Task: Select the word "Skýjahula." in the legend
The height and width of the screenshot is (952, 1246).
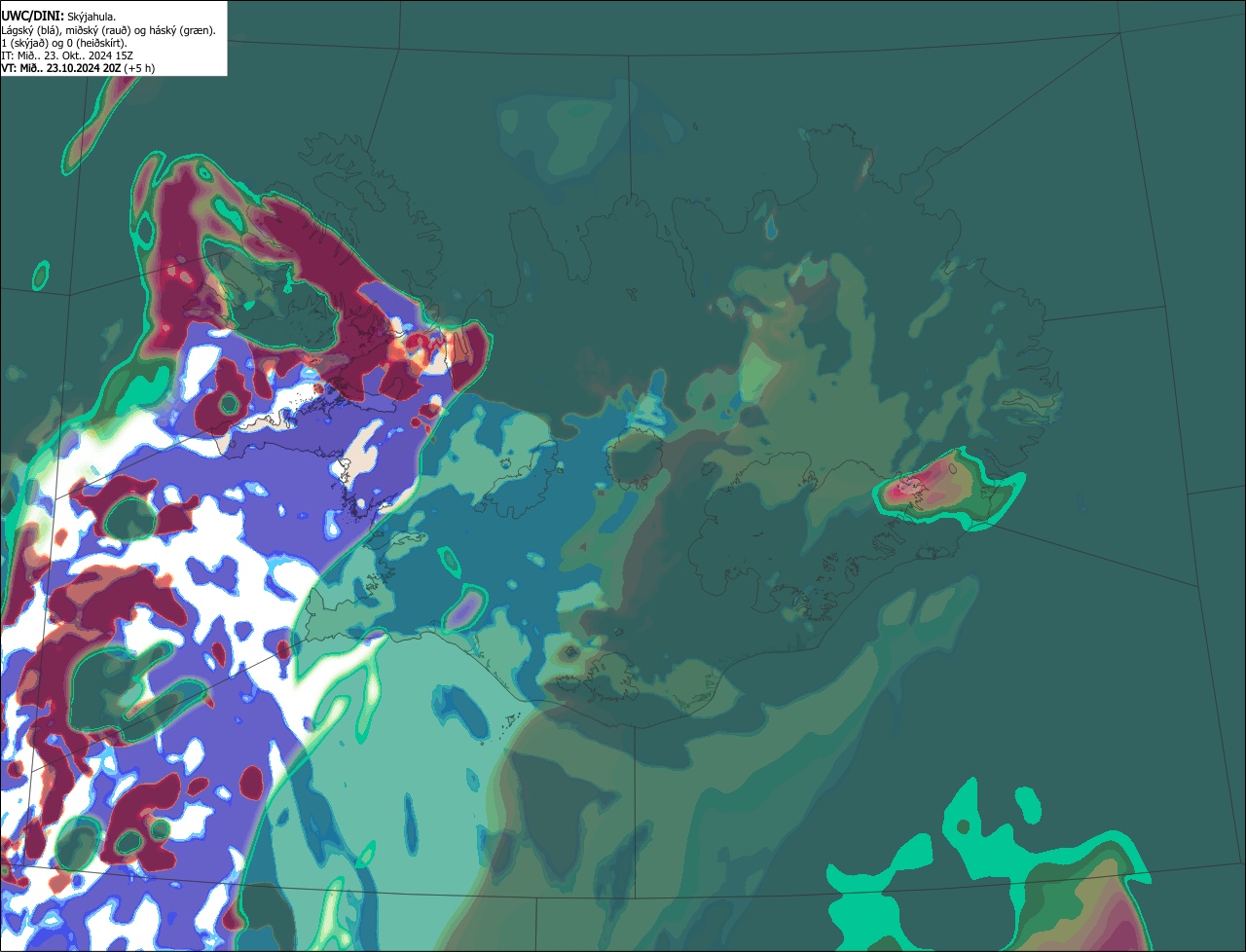Action: coord(92,18)
